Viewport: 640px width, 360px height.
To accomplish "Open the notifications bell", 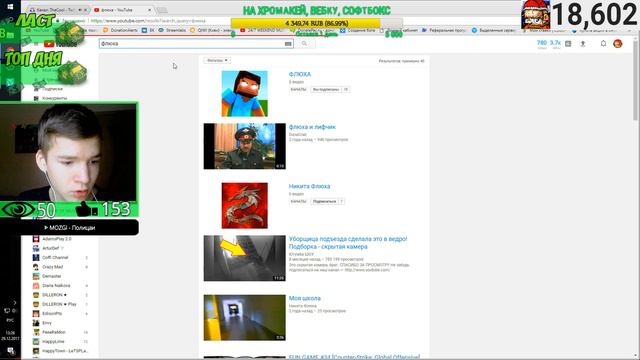I will click(603, 43).
